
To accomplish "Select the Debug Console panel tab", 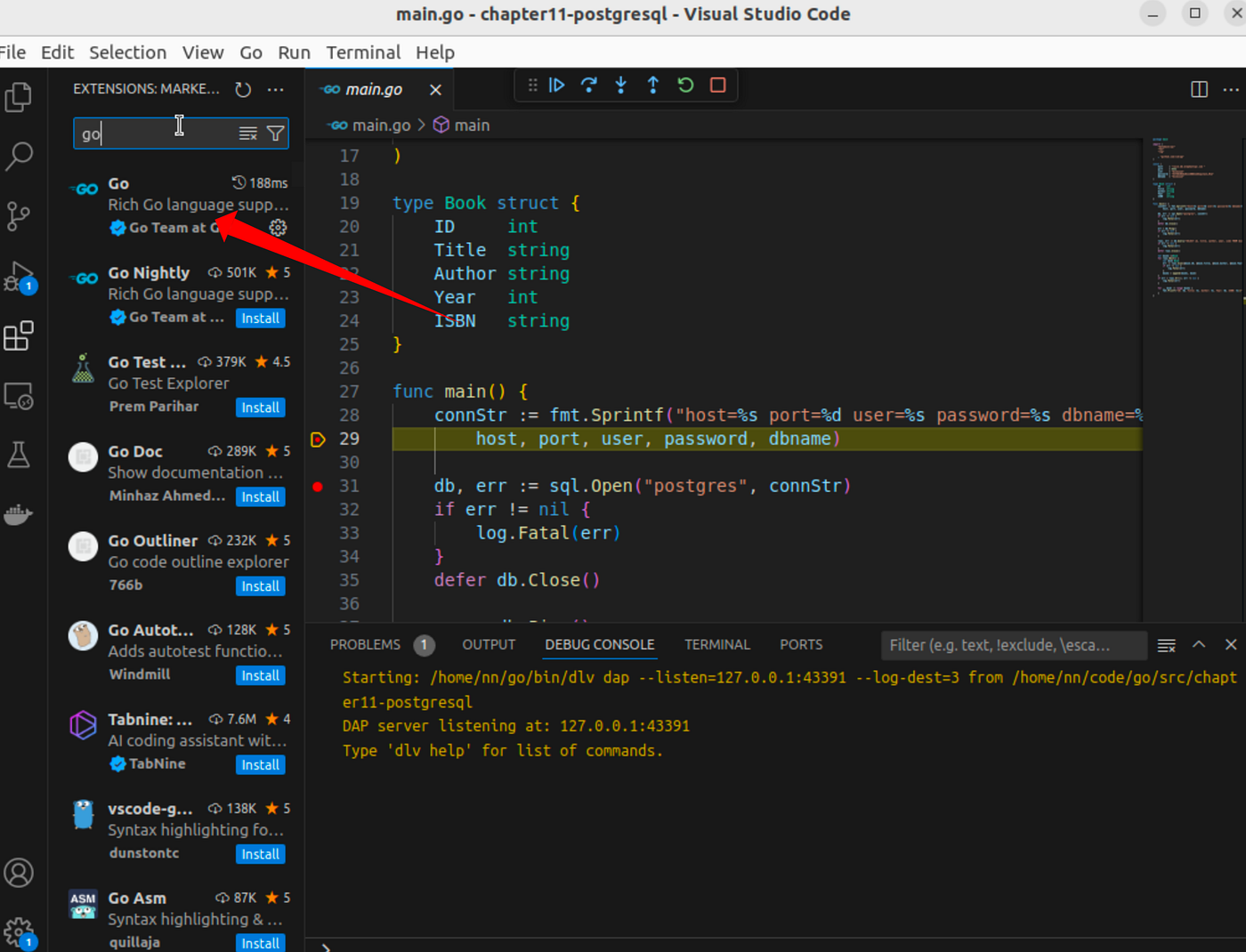I will [600, 645].
